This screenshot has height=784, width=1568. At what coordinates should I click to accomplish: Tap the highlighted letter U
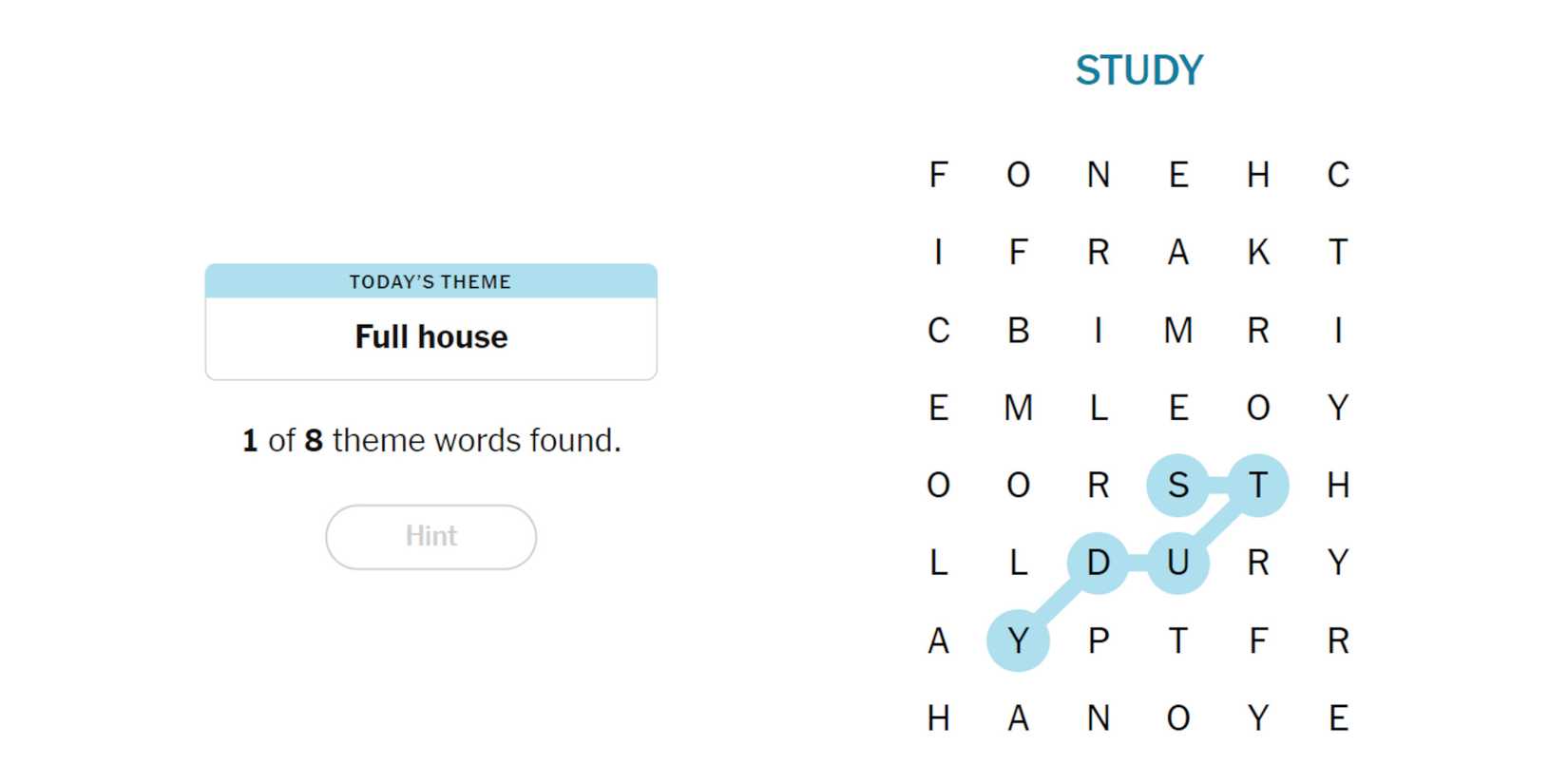(1177, 564)
